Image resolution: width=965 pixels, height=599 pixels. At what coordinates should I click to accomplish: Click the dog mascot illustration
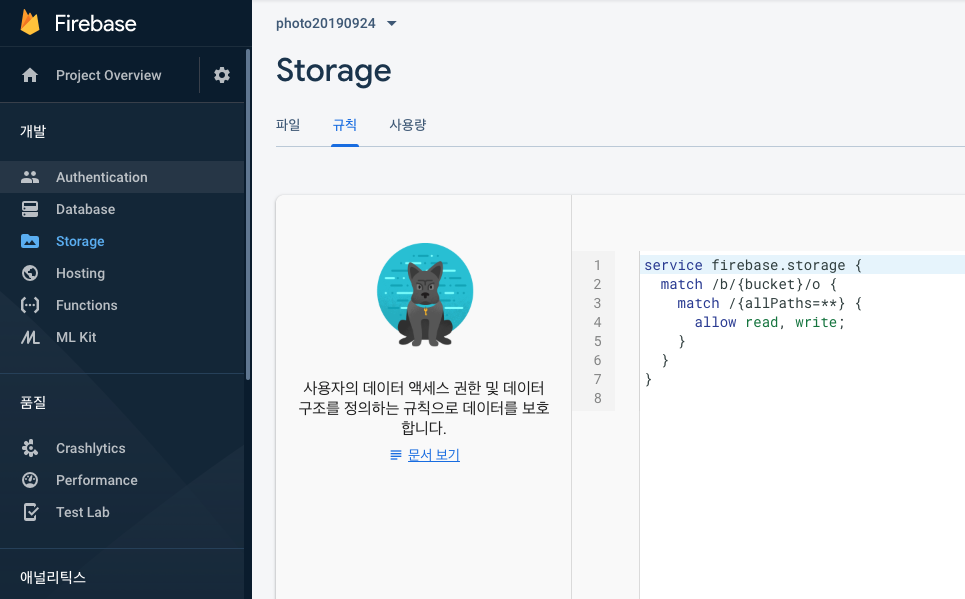coord(425,294)
